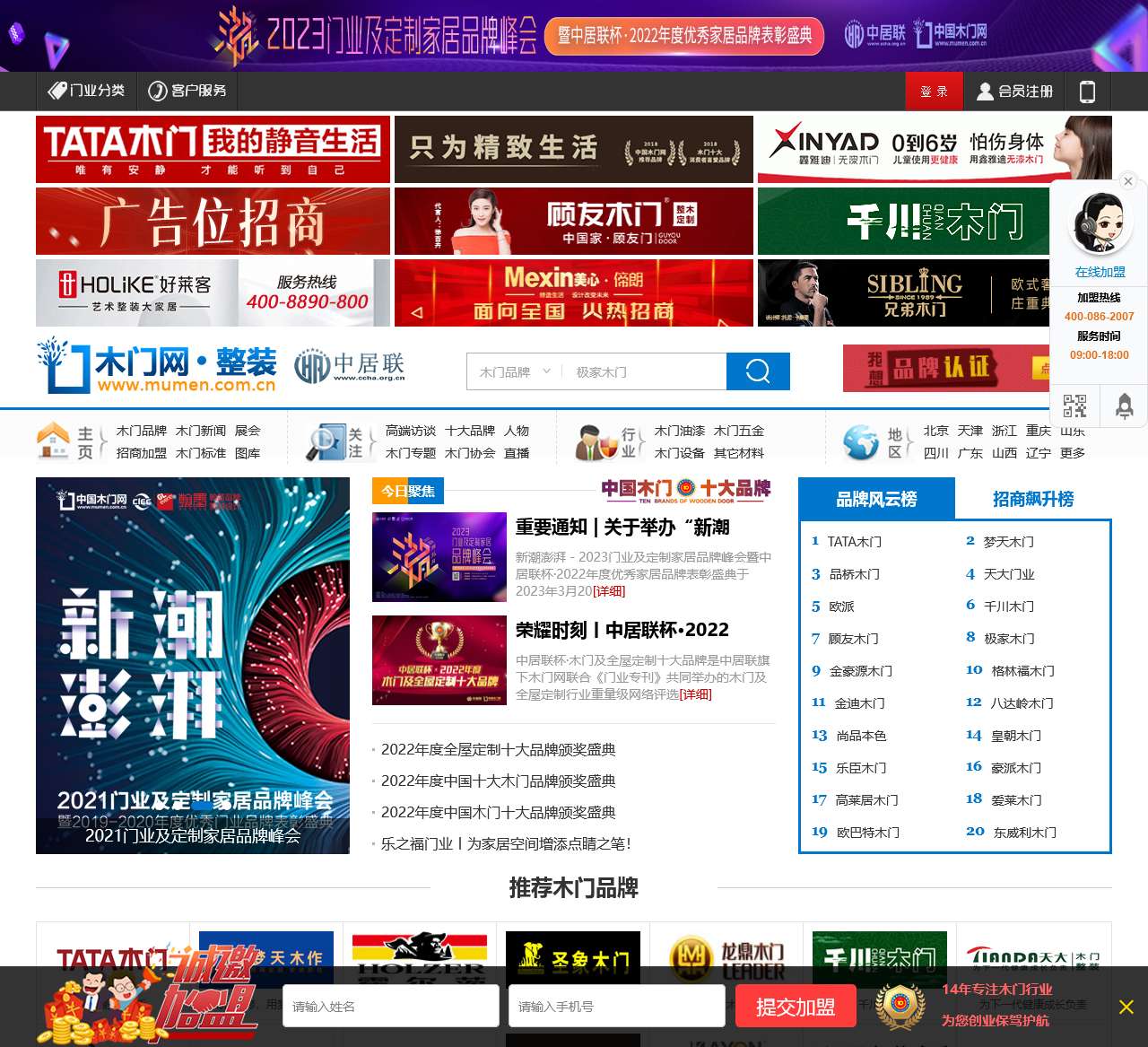Open headline 重要通知 关于举办
The image size is (1148, 1047).
[x=622, y=527]
